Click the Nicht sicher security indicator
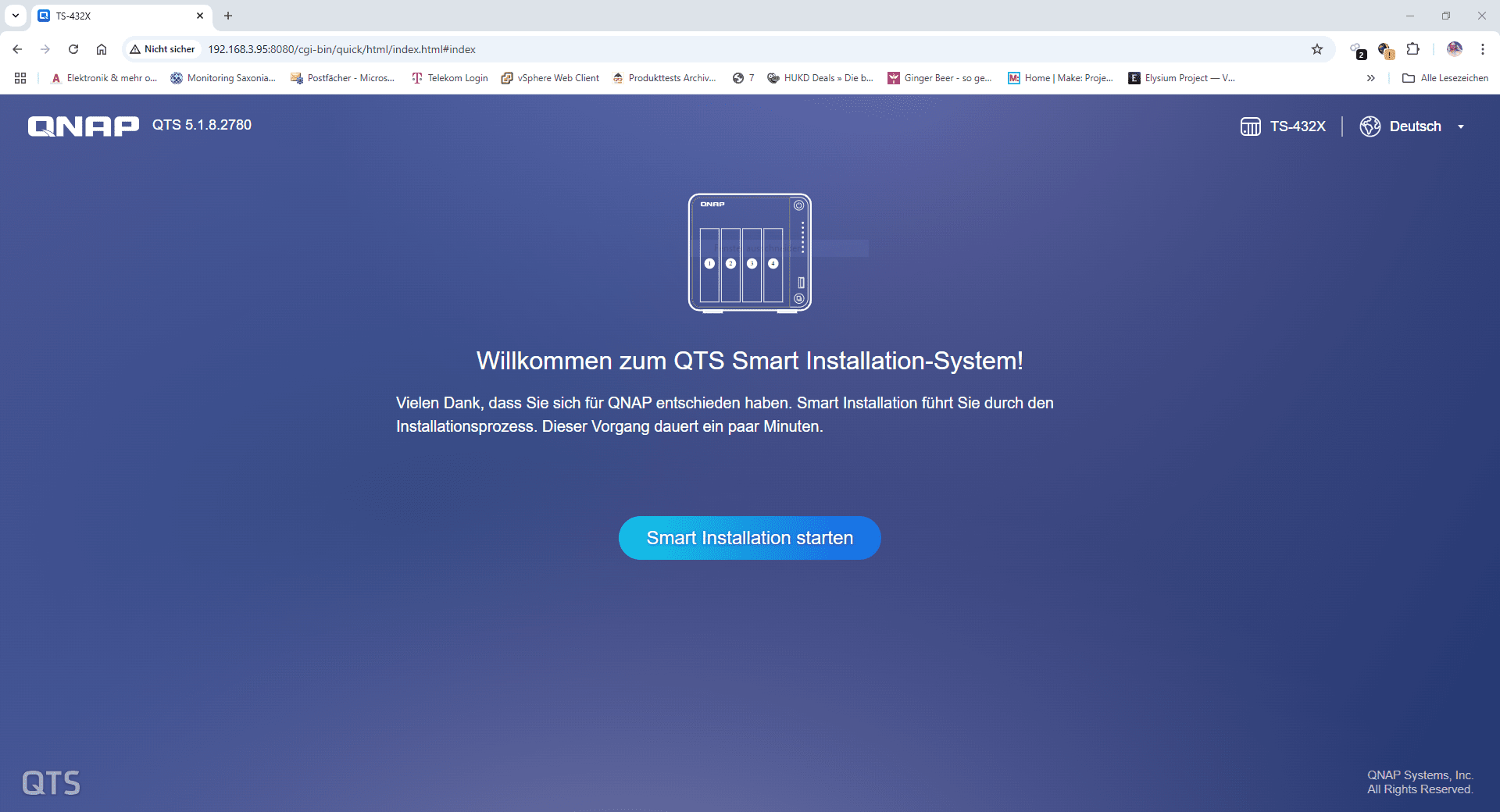 pyautogui.click(x=162, y=49)
